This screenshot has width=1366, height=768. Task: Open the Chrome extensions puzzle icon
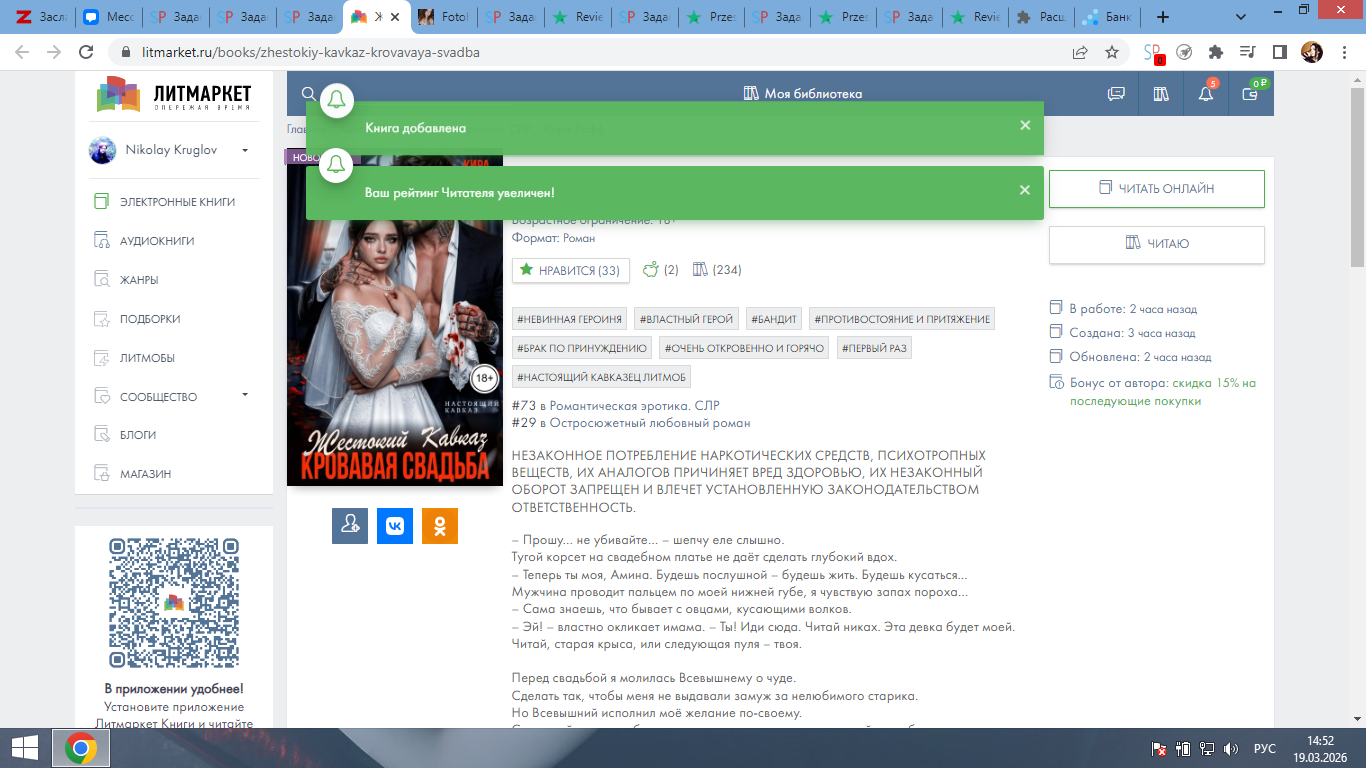pos(1216,52)
